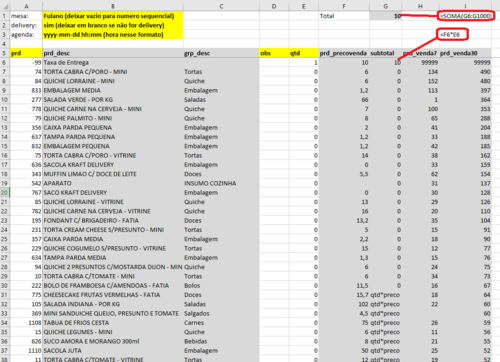
Task: Click the 'prd_venda30' header cell
Action: pyautogui.click(x=465, y=53)
